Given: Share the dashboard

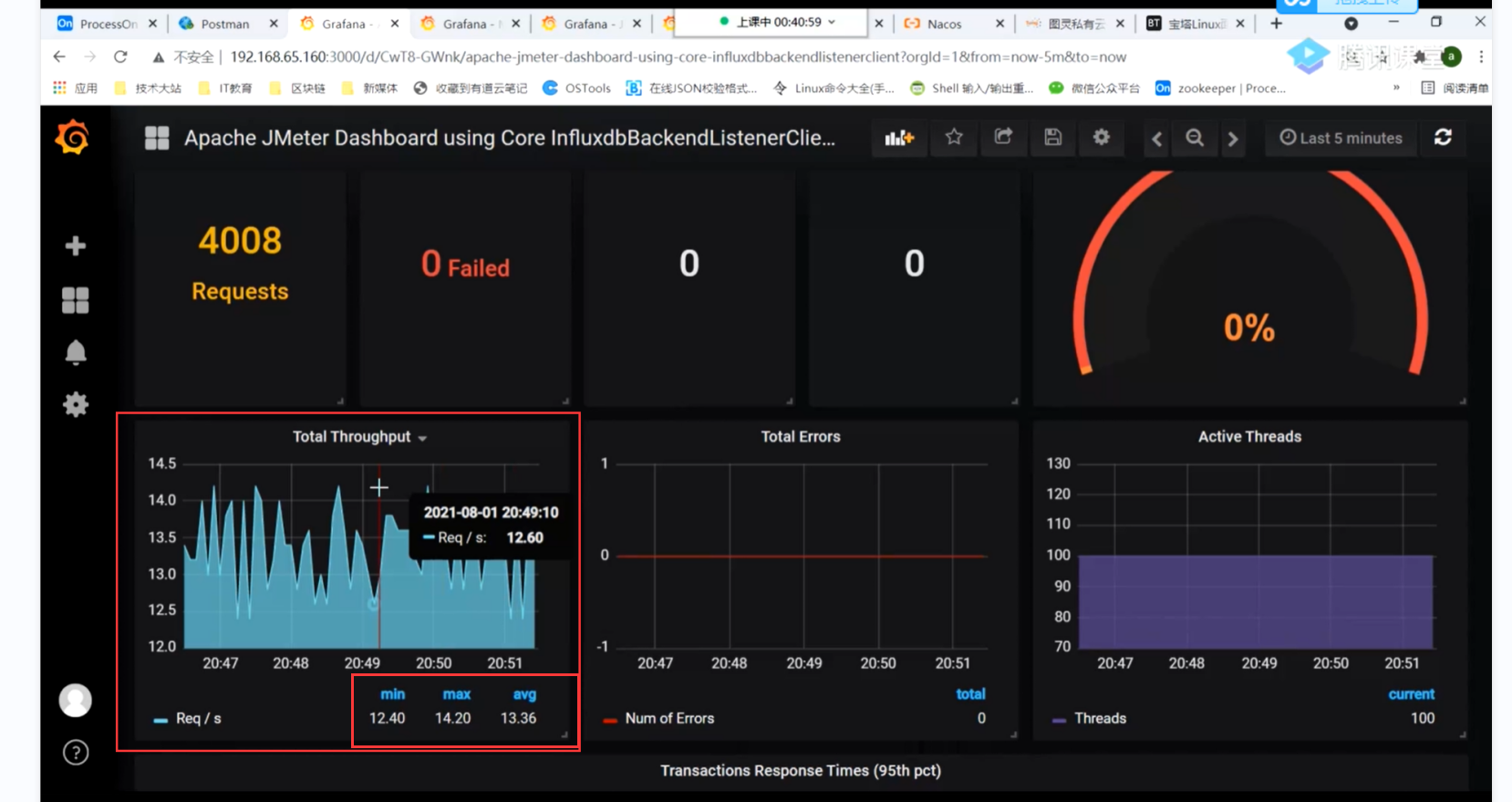Looking at the screenshot, I should pos(1003,138).
